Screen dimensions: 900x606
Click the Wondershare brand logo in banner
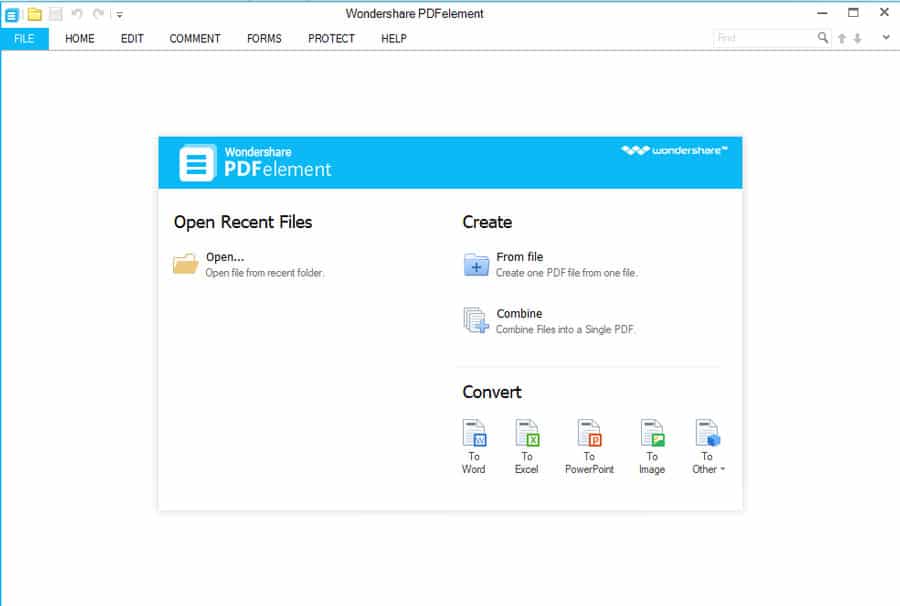[x=674, y=150]
